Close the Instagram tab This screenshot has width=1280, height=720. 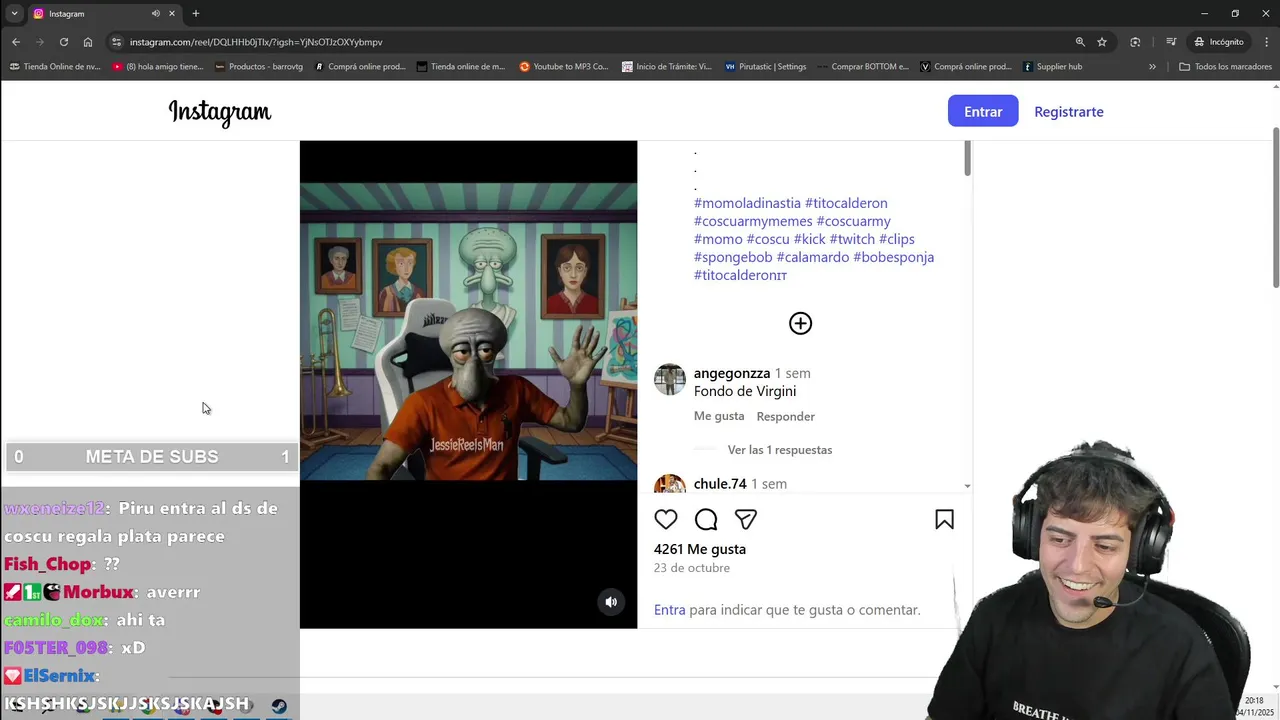pos(172,13)
